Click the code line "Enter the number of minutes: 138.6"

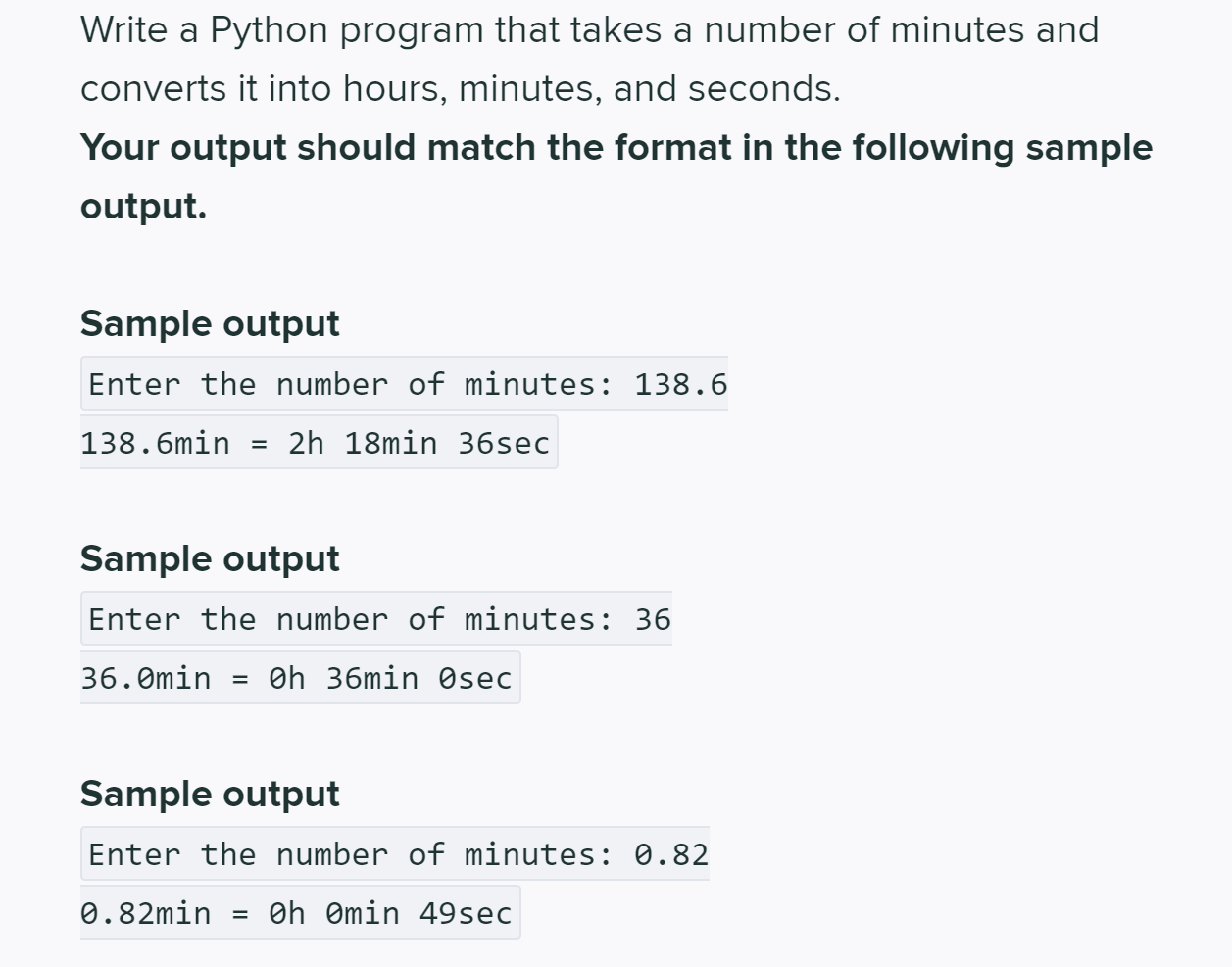point(405,383)
